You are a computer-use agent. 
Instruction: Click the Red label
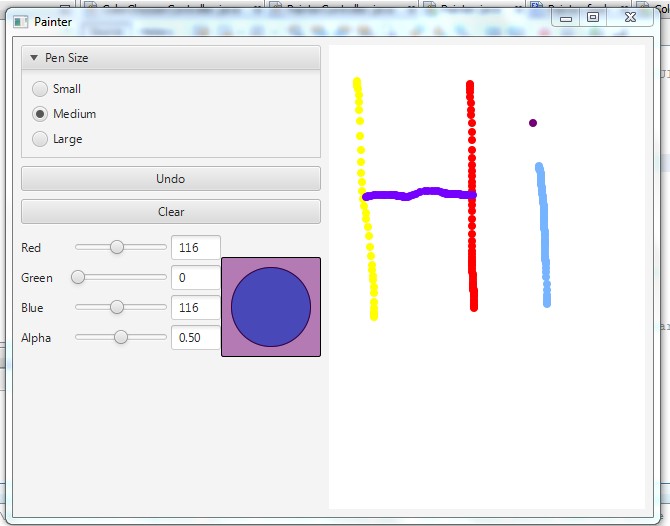click(x=31, y=248)
